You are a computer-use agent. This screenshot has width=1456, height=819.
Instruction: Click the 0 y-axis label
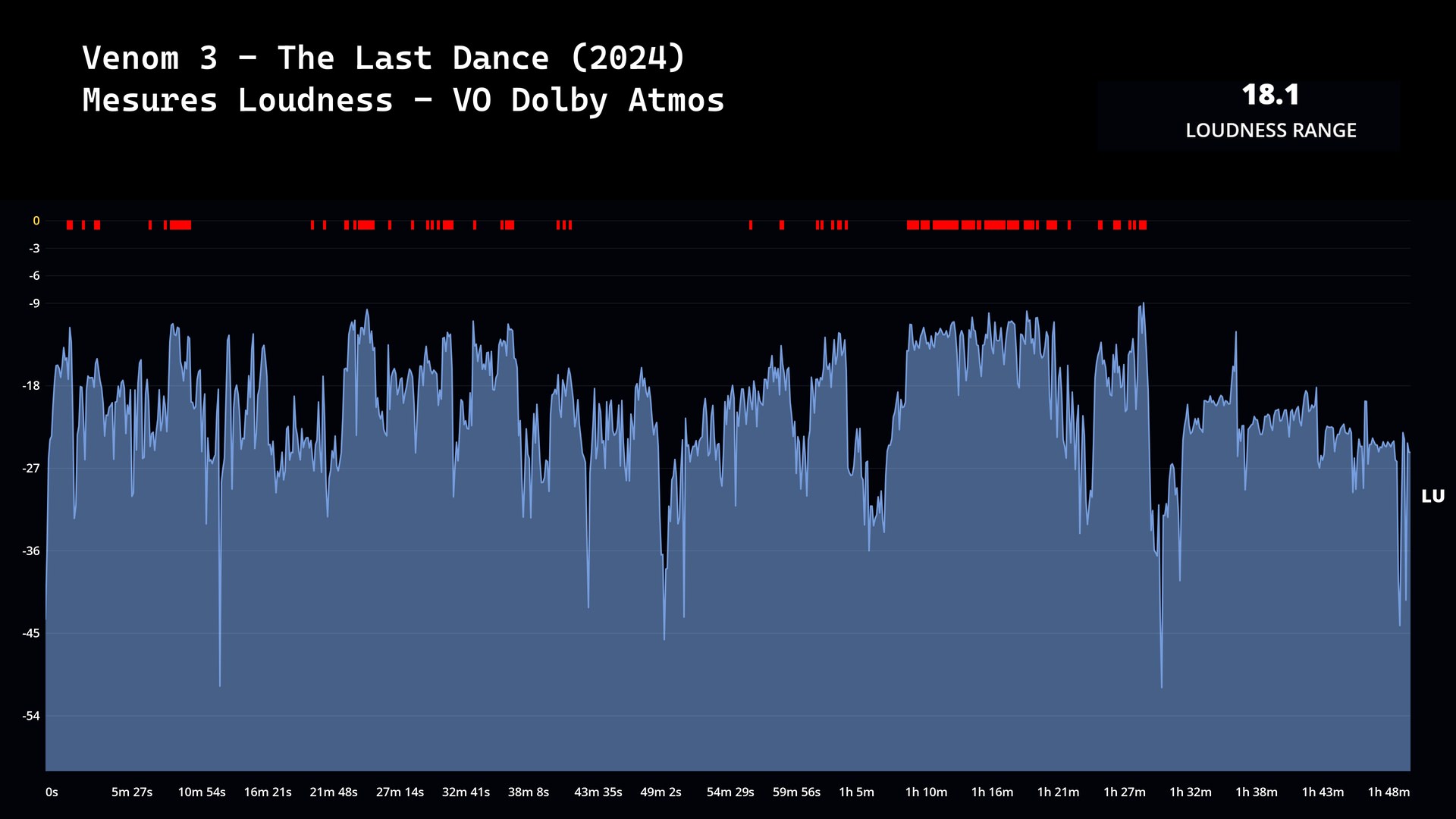point(36,221)
